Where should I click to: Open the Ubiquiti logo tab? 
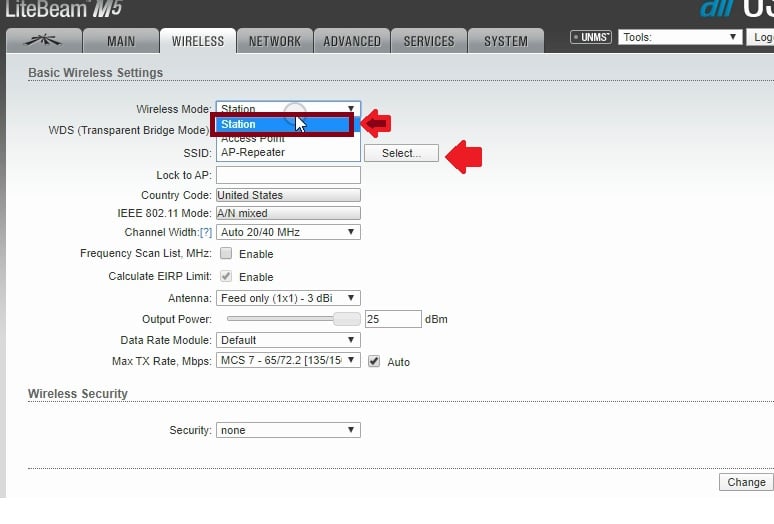click(x=42, y=41)
